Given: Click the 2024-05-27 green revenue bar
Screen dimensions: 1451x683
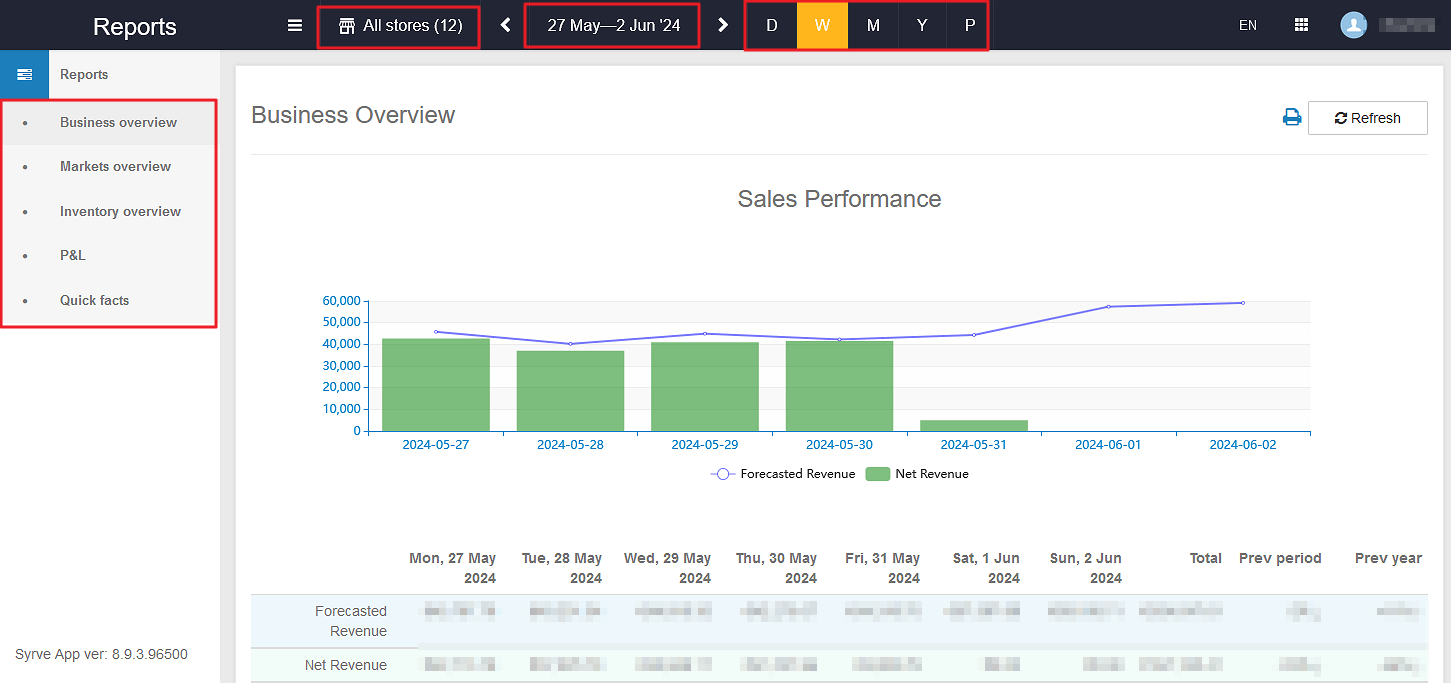Looking at the screenshot, I should pos(435,385).
